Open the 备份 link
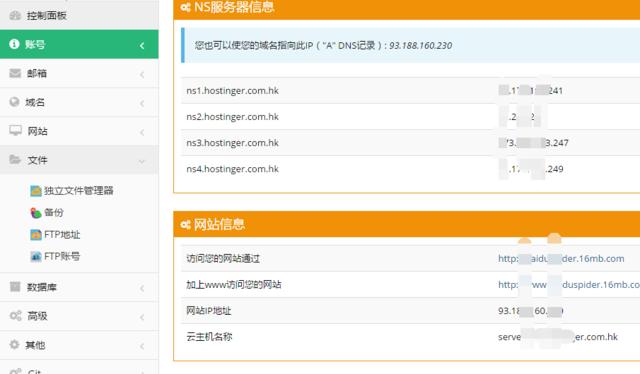 [x=54, y=213]
